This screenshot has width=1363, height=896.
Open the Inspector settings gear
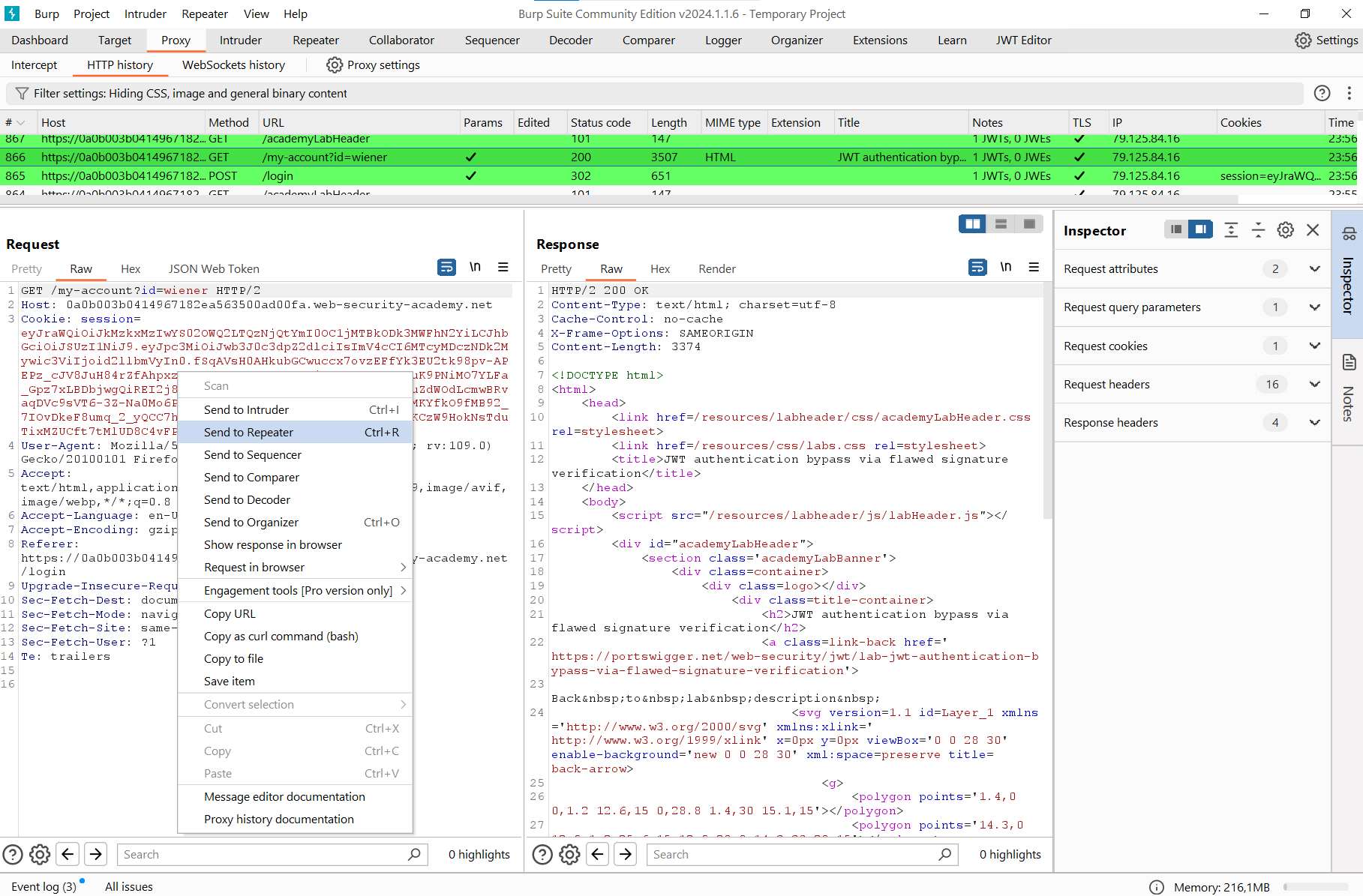point(1286,230)
